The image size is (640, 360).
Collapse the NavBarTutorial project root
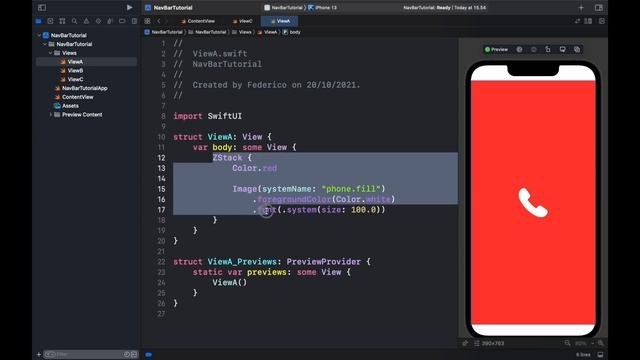40,35
